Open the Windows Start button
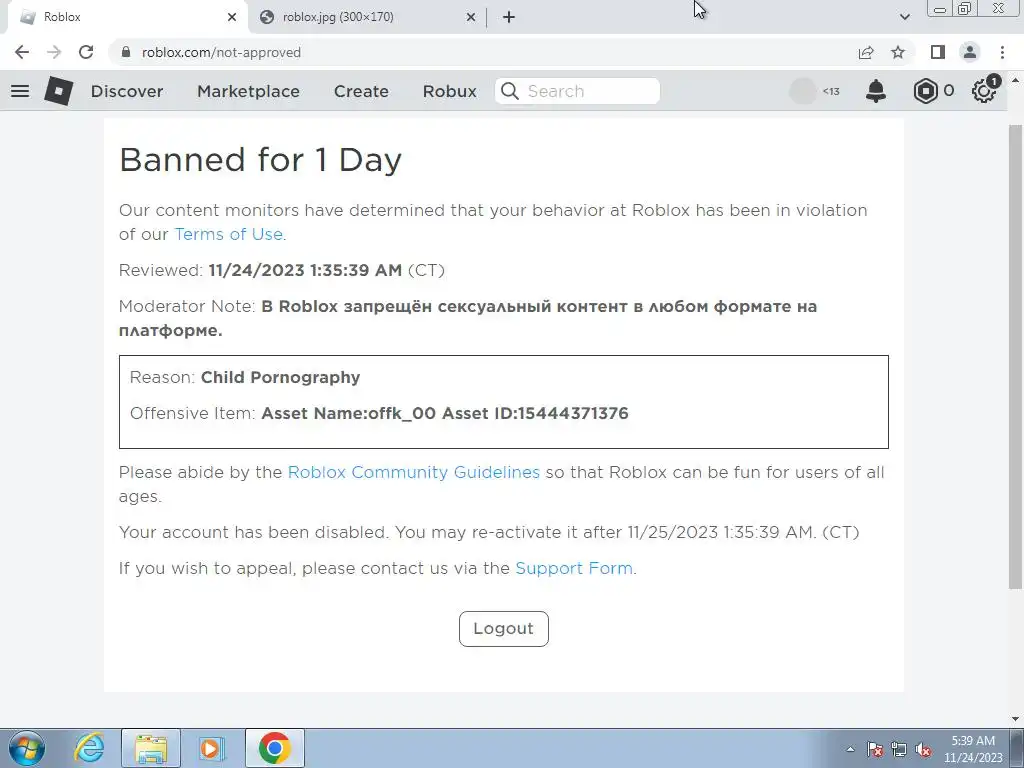 pyautogui.click(x=27, y=748)
